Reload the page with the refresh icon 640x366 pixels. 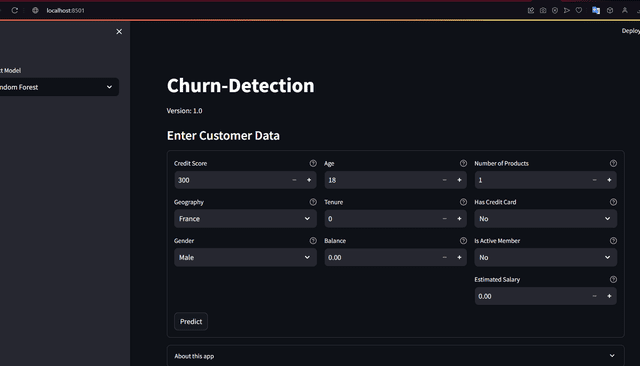coord(15,10)
